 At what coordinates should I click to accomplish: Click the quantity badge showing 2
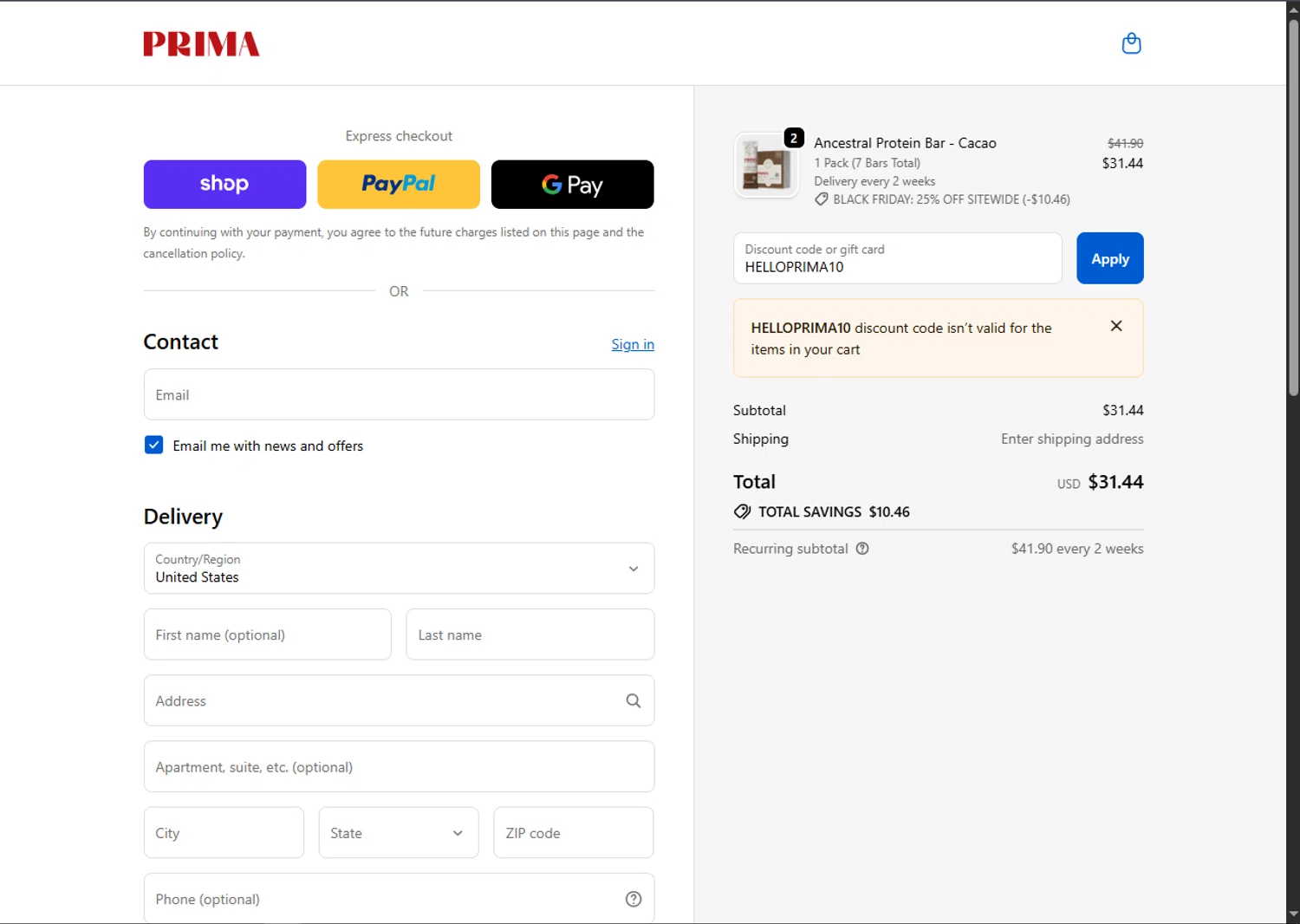(793, 138)
